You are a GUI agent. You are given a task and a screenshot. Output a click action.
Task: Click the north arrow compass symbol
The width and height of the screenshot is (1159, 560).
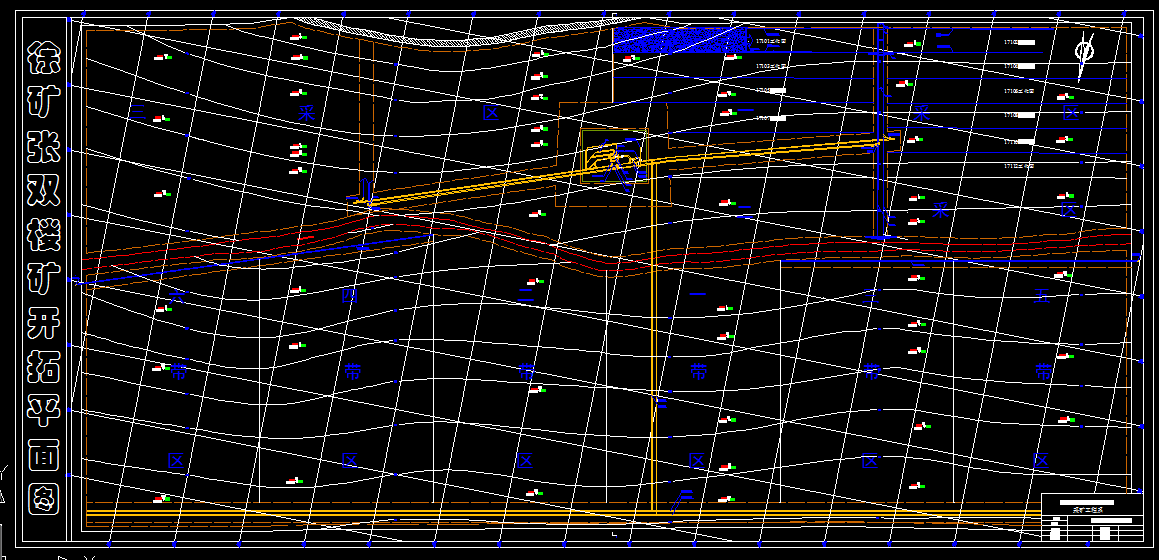click(1084, 55)
